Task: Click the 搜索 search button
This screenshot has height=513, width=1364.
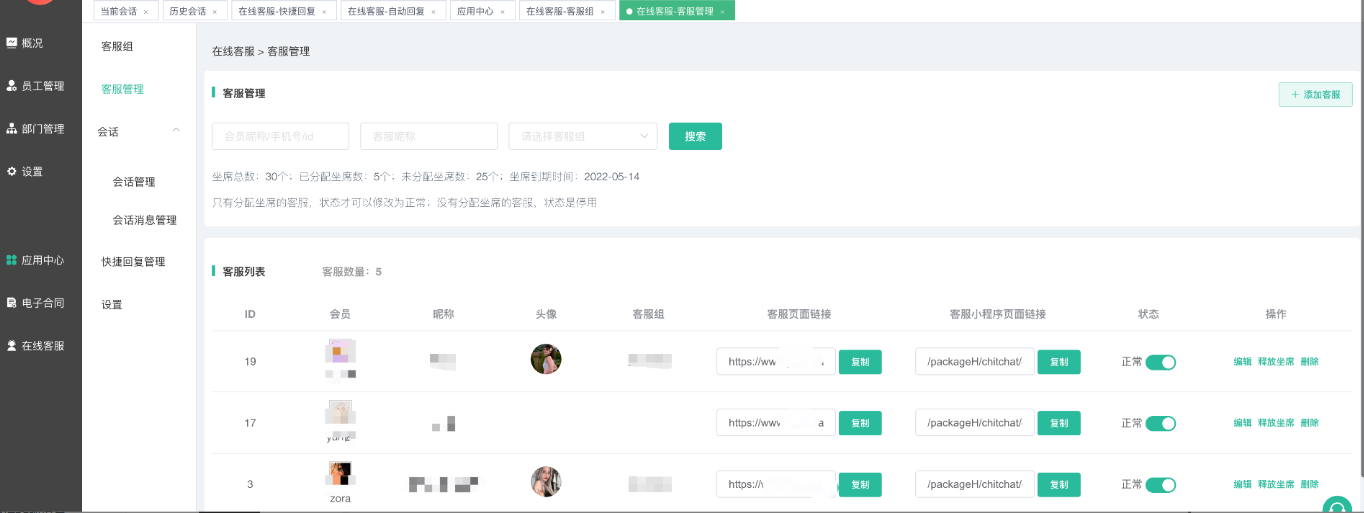Action: pos(695,136)
